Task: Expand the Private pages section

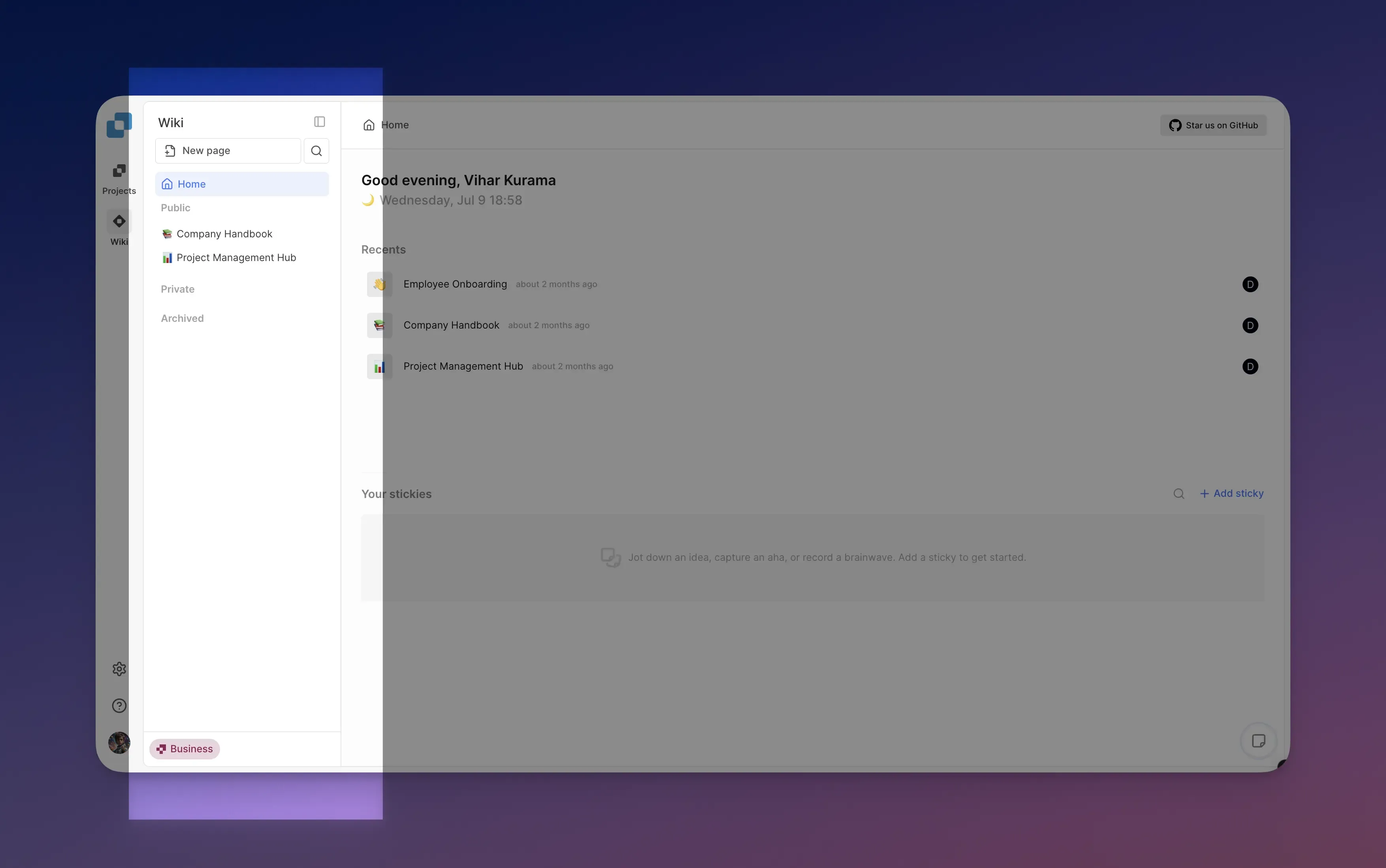Action: coord(177,289)
